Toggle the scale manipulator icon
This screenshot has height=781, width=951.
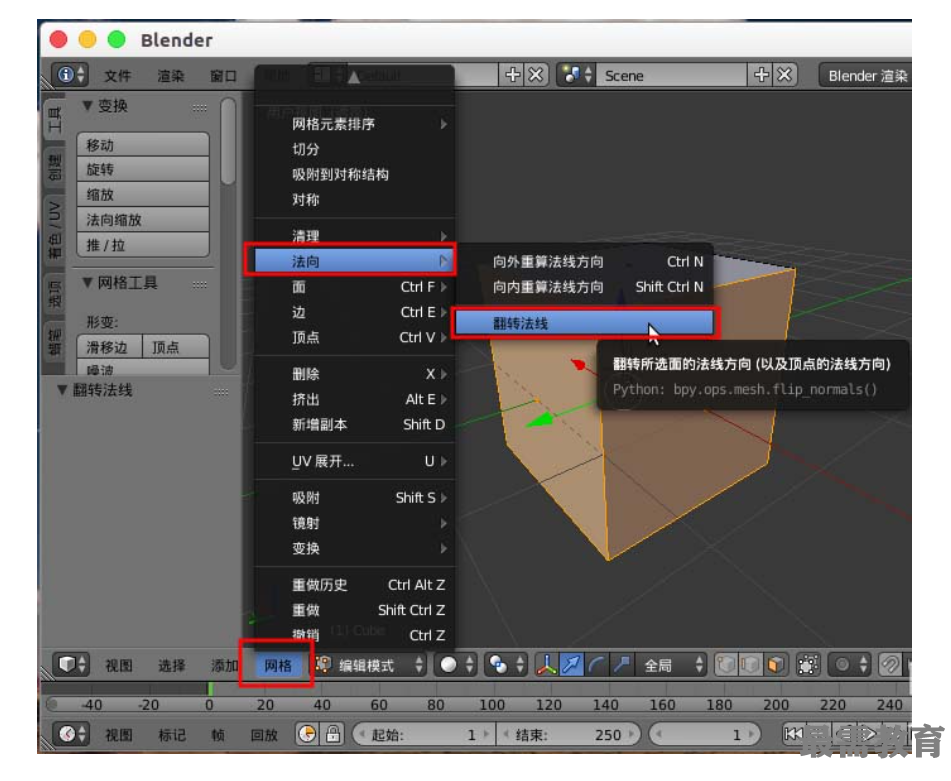pos(621,665)
